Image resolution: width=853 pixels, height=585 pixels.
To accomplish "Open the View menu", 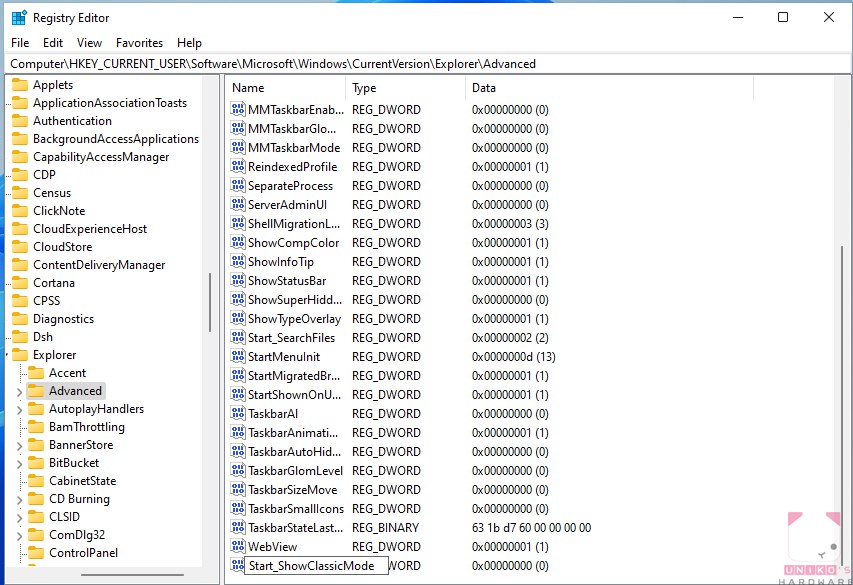I will point(89,43).
